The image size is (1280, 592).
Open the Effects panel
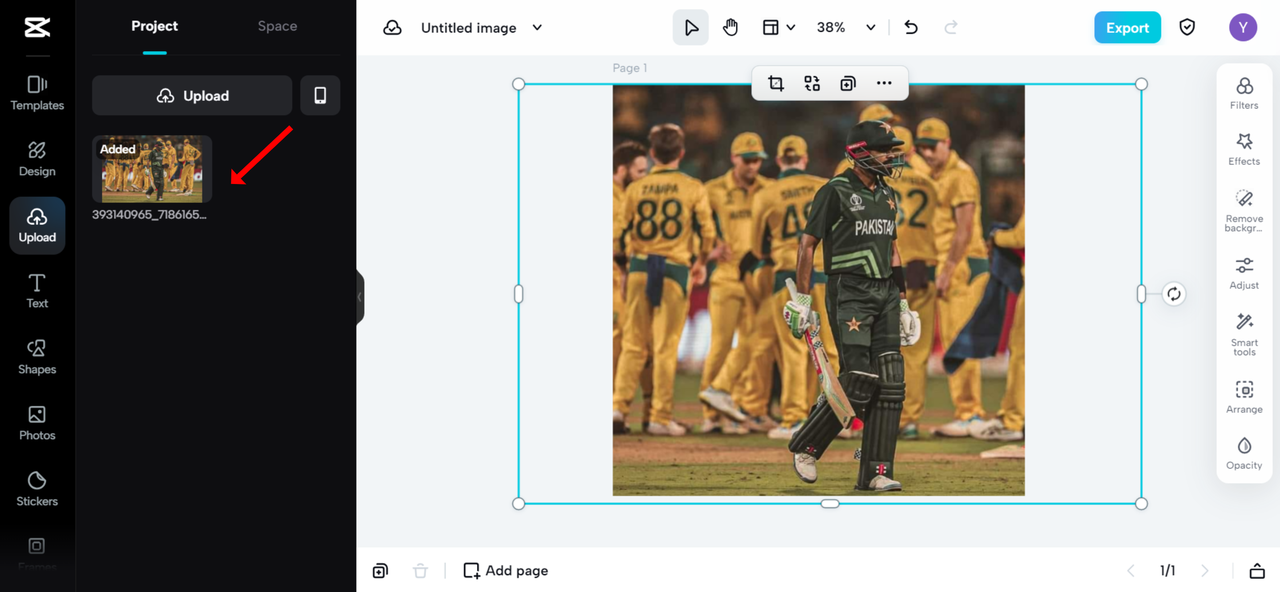coord(1244,149)
